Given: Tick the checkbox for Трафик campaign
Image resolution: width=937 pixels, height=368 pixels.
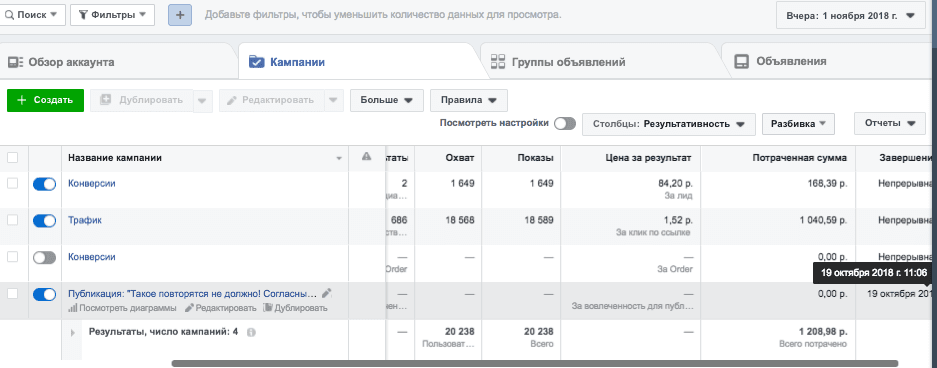Looking at the screenshot, I should 13,220.
